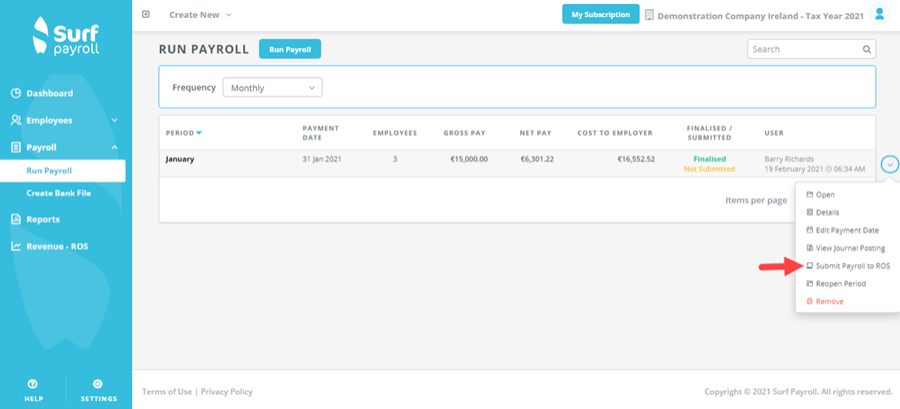Viewport: 900px width, 409px height.
Task: Click the Net Pay column header
Action: coord(536,133)
